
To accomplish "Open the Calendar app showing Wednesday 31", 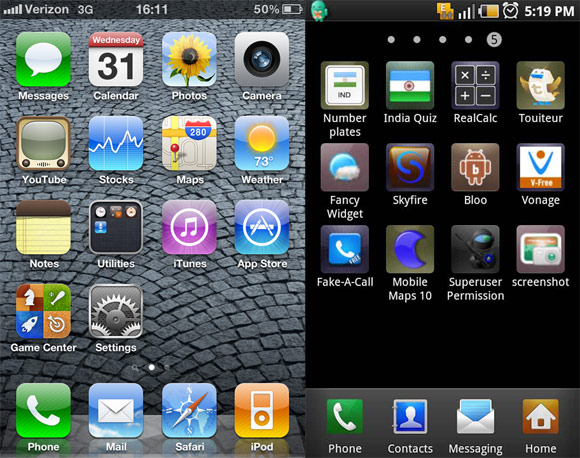I will (116, 60).
